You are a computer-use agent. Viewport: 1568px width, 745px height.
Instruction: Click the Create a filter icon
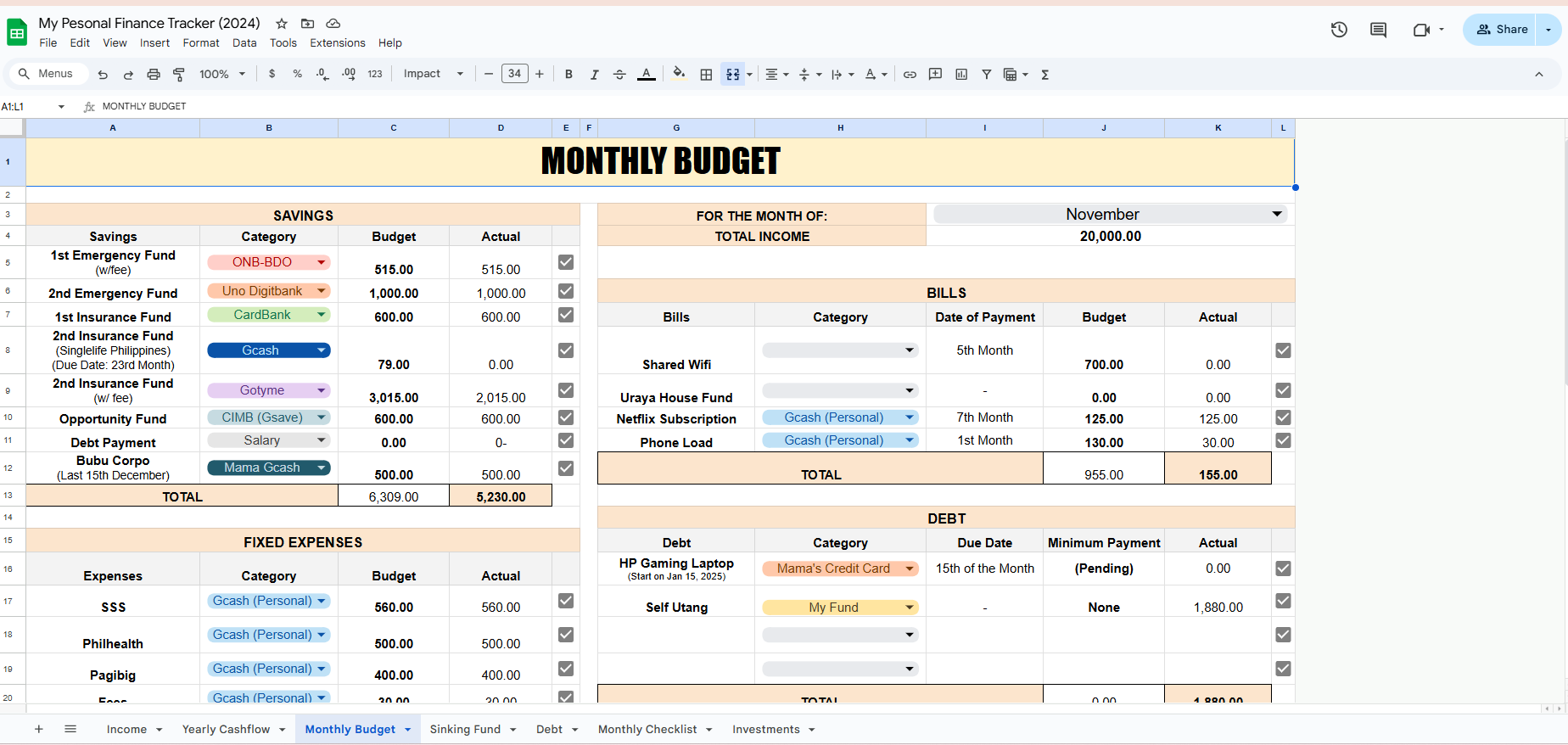tap(987, 75)
